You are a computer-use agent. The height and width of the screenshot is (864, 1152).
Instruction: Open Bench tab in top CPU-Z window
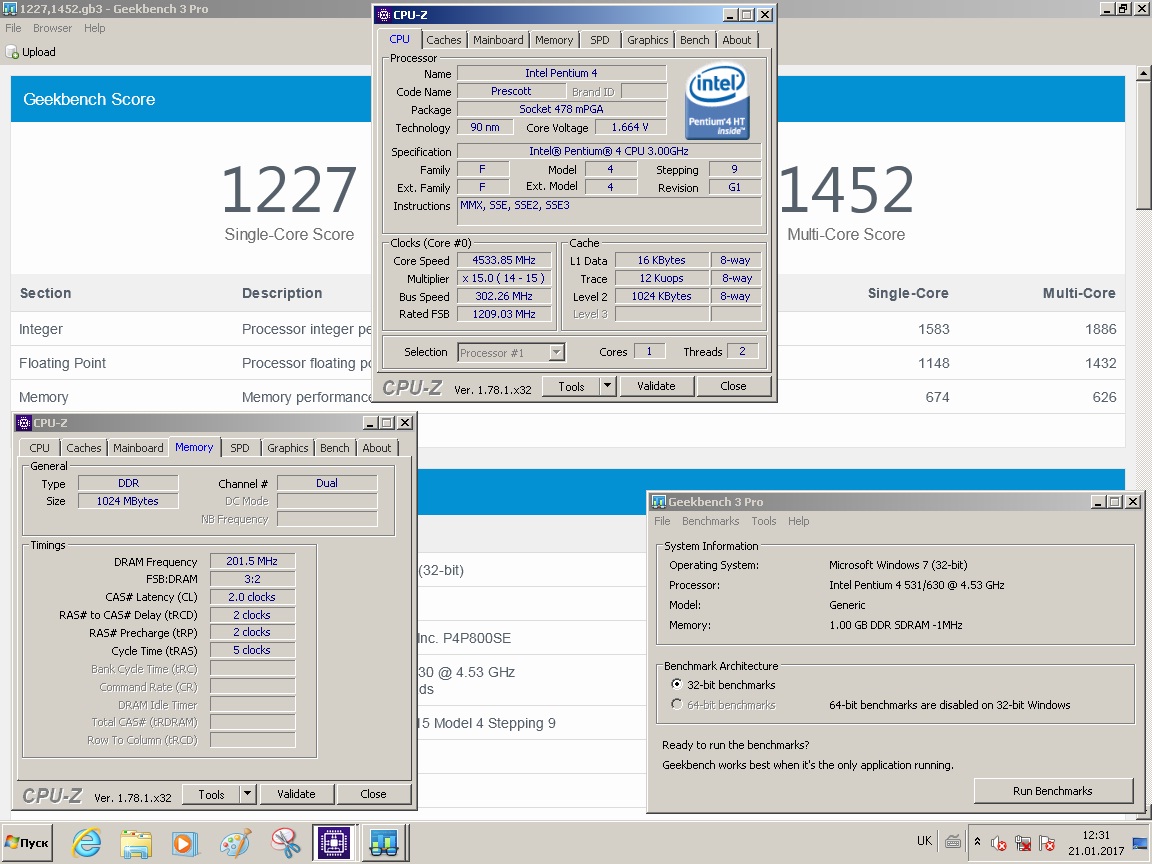694,40
